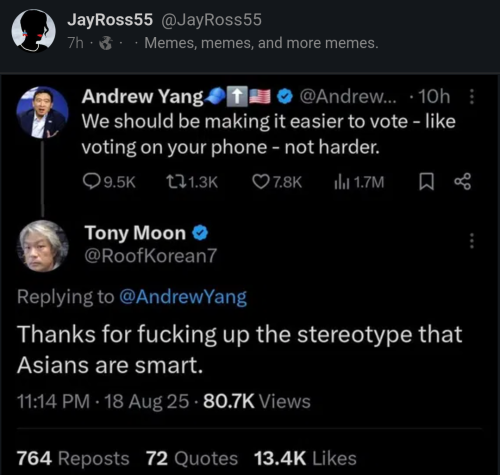Bookmark Andrew Yang's tweet
This screenshot has height=475, width=500.
tap(426, 182)
